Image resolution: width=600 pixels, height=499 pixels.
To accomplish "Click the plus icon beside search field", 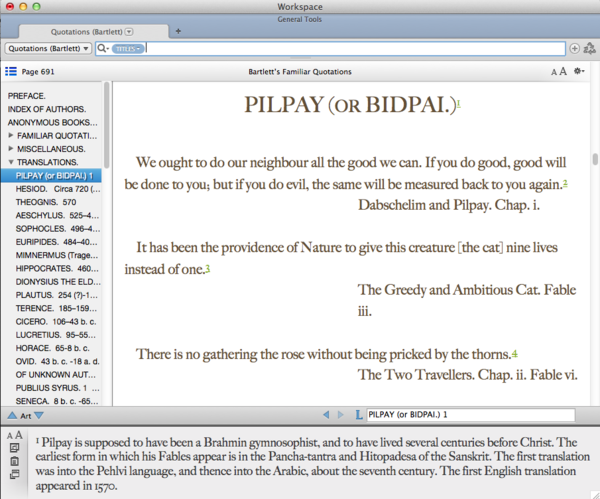I will tap(574, 48).
